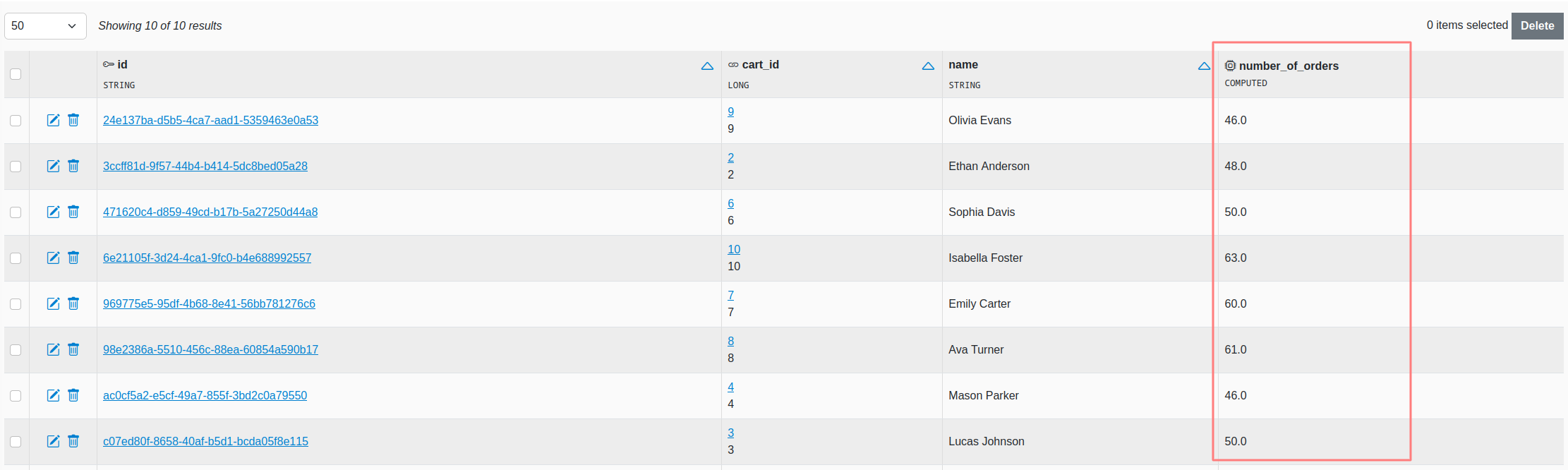Edit the Emily Carter record

tap(53, 303)
